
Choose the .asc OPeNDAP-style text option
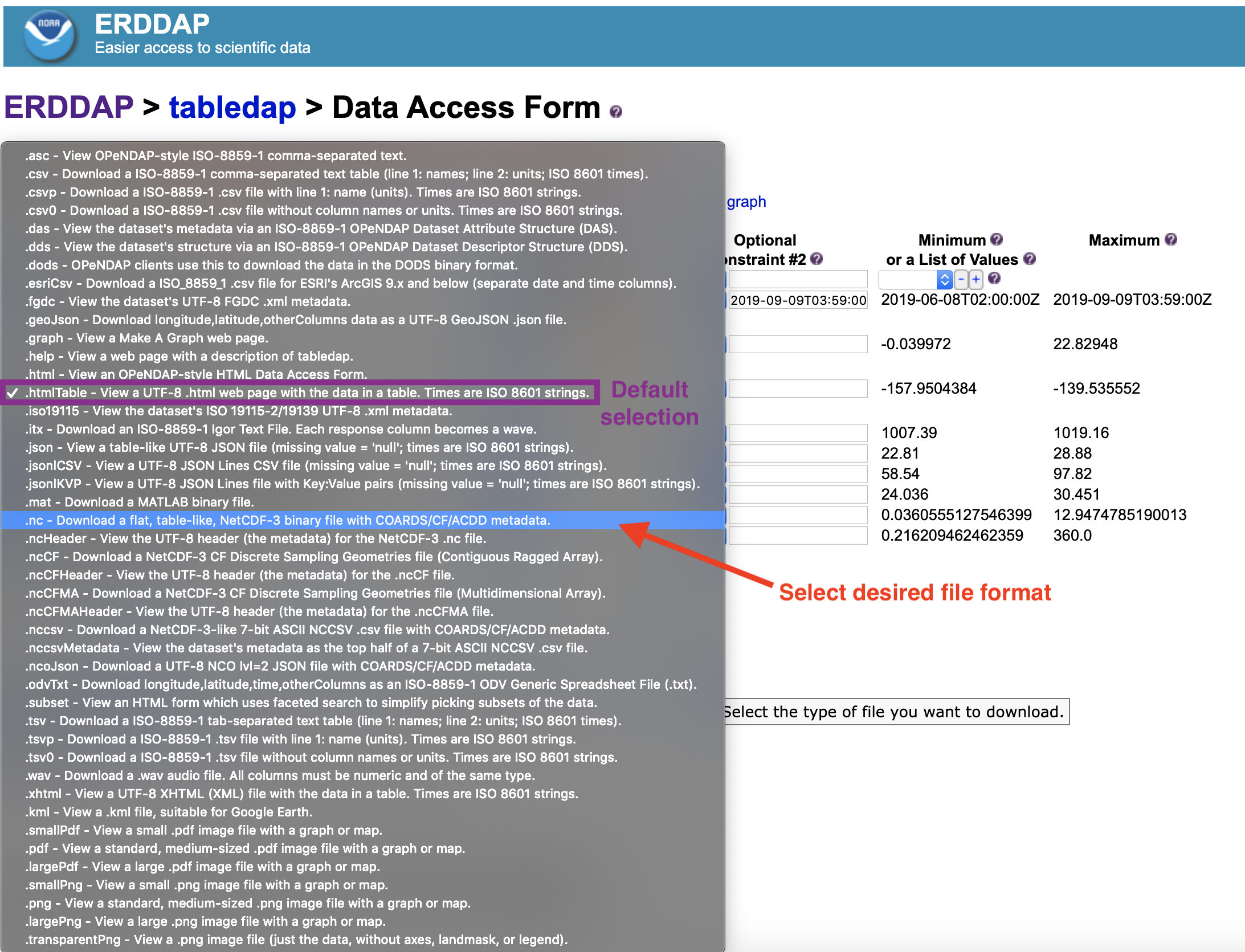point(362,156)
